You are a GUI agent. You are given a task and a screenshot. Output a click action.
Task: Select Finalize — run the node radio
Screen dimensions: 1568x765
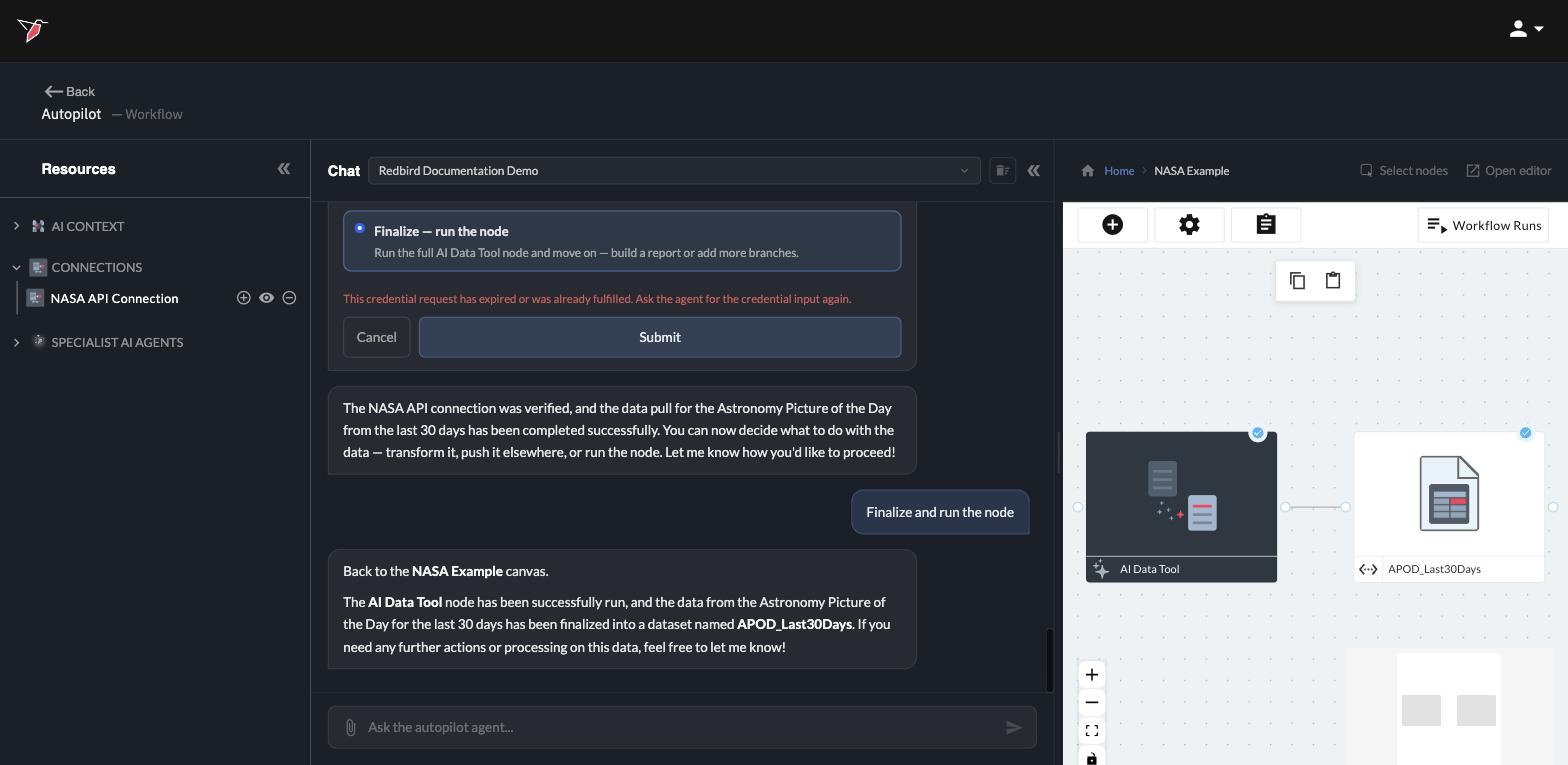click(x=359, y=229)
